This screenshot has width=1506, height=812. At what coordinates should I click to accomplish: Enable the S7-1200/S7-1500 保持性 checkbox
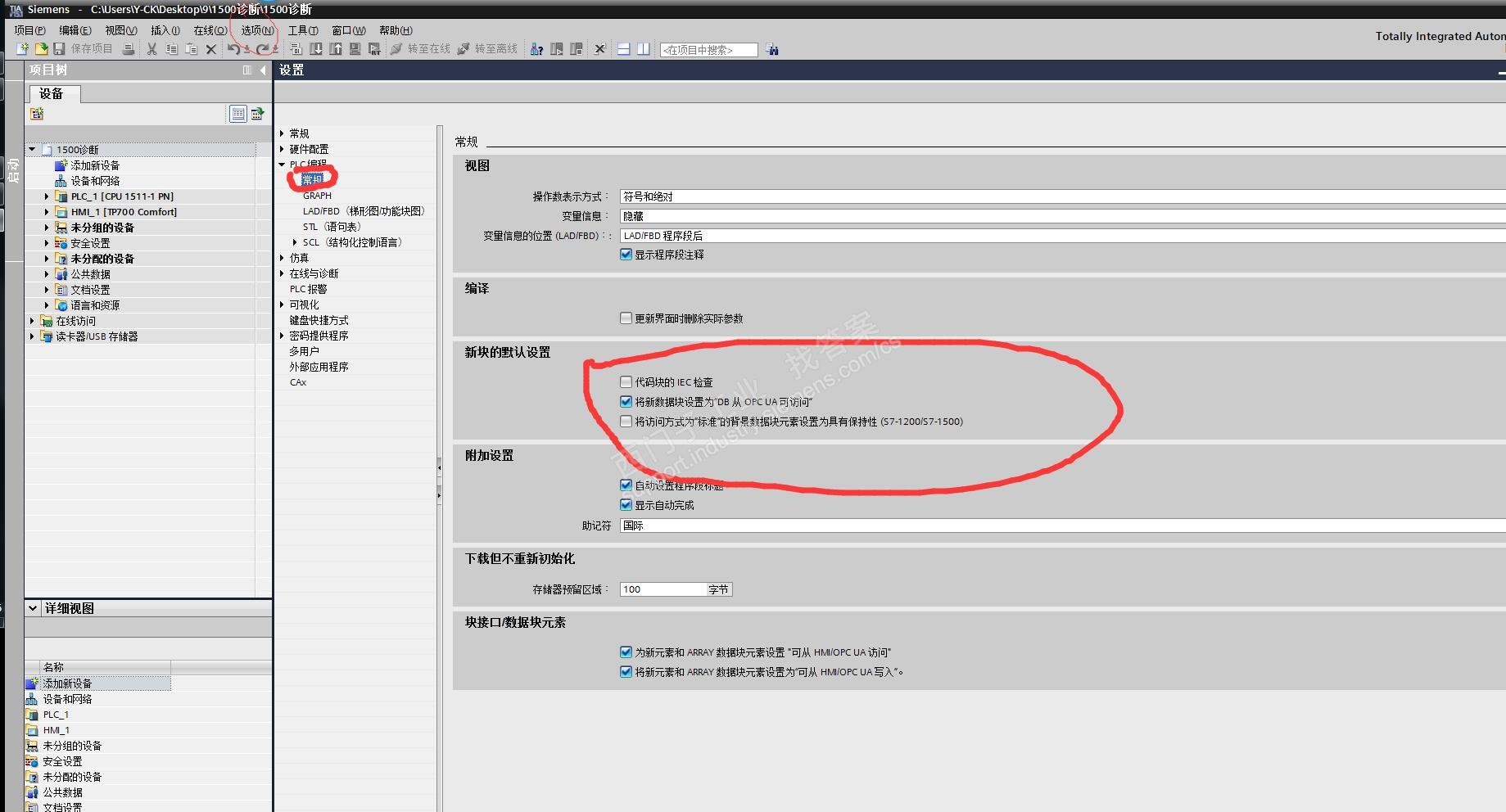coord(626,422)
